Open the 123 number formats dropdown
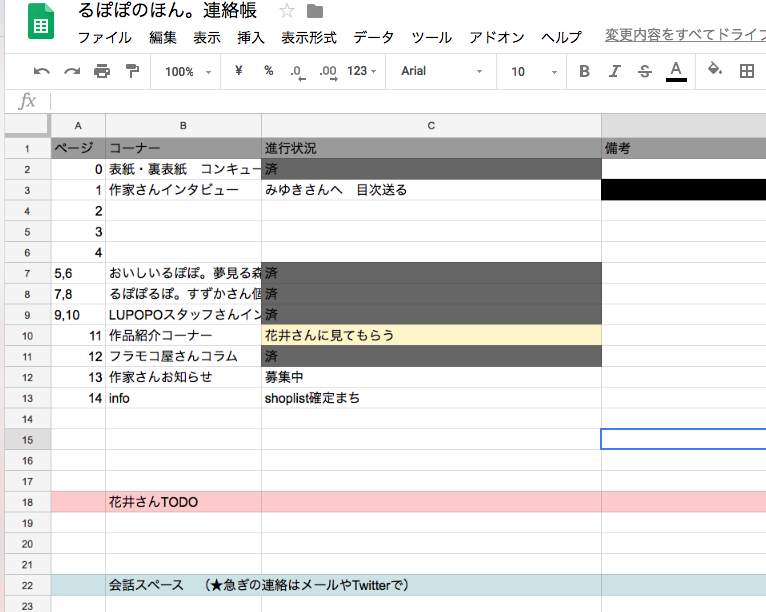Viewport: 766px width, 612px height. (x=362, y=71)
